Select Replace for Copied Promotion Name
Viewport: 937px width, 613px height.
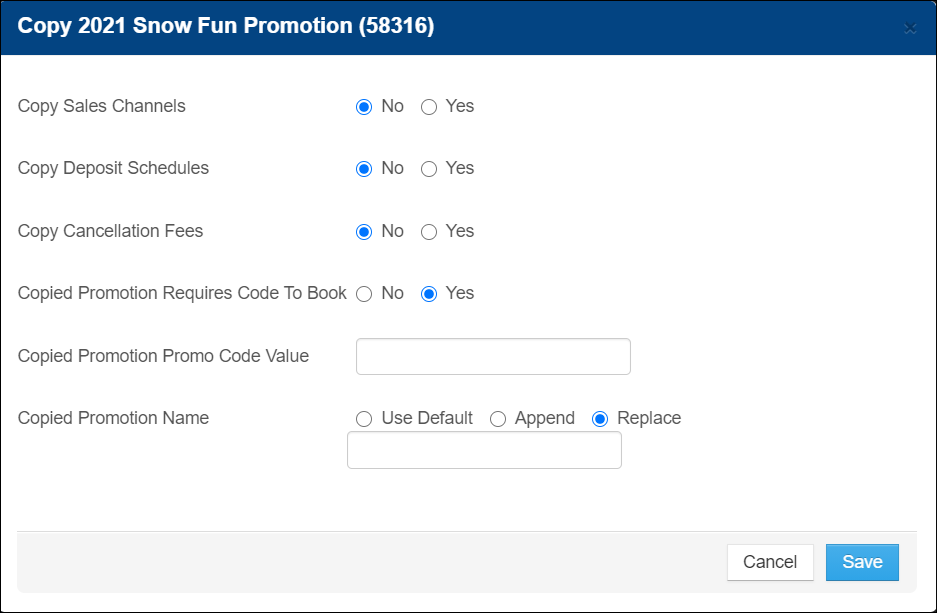pos(600,419)
